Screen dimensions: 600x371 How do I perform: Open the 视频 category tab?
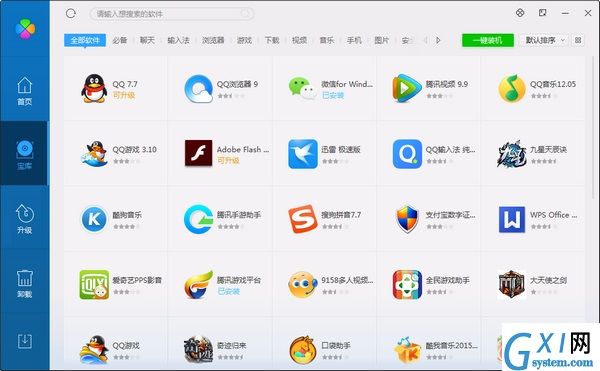299,40
